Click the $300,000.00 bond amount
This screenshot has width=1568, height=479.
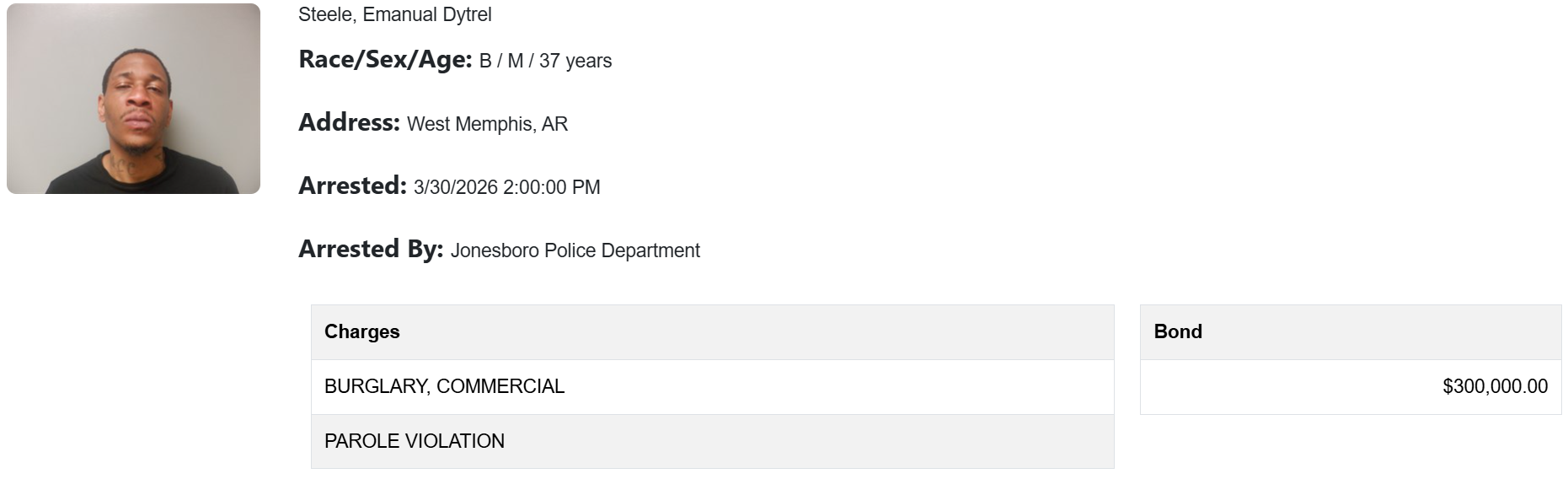click(x=1495, y=386)
